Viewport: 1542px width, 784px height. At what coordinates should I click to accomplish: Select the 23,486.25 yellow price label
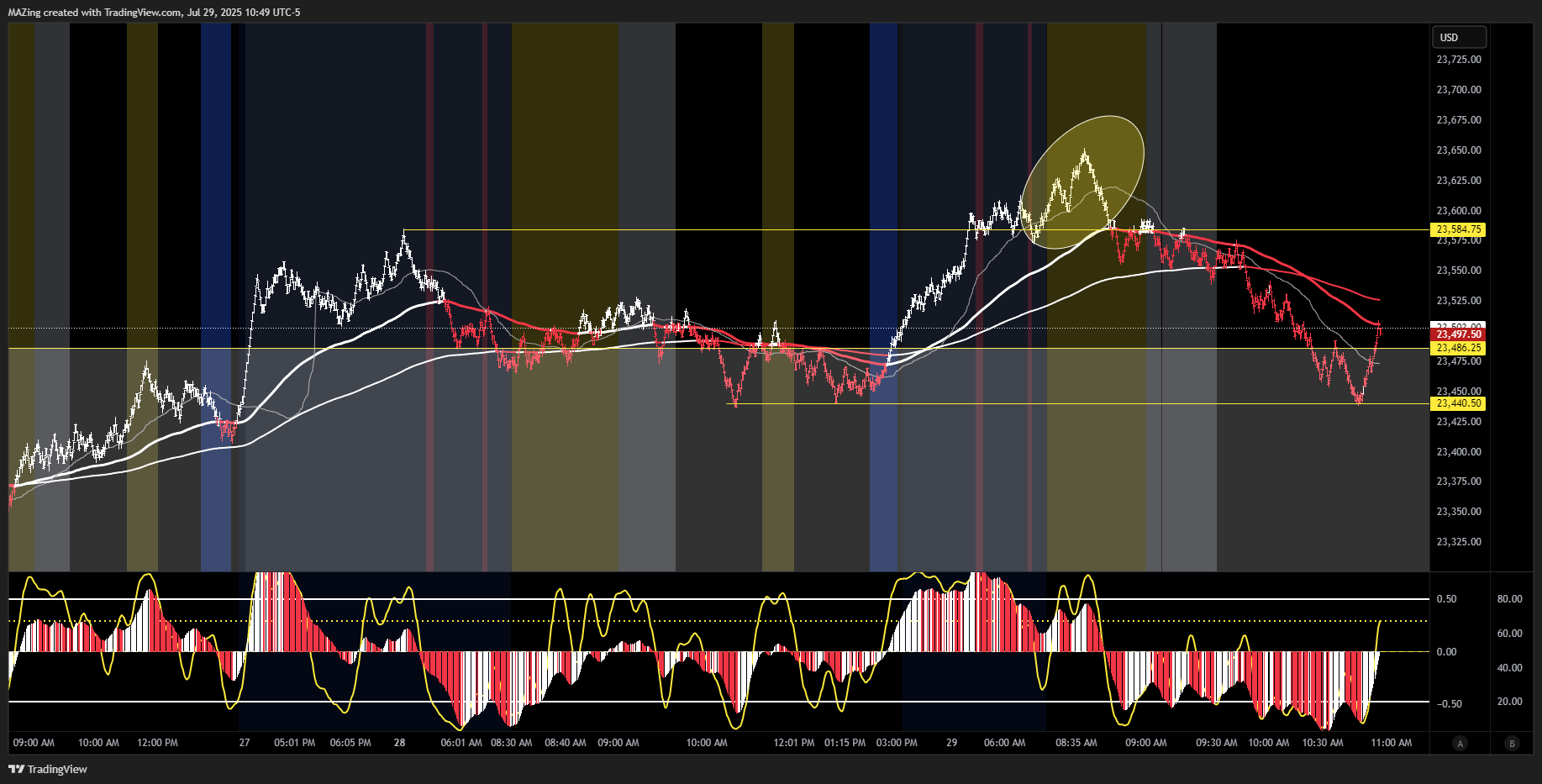coord(1458,348)
